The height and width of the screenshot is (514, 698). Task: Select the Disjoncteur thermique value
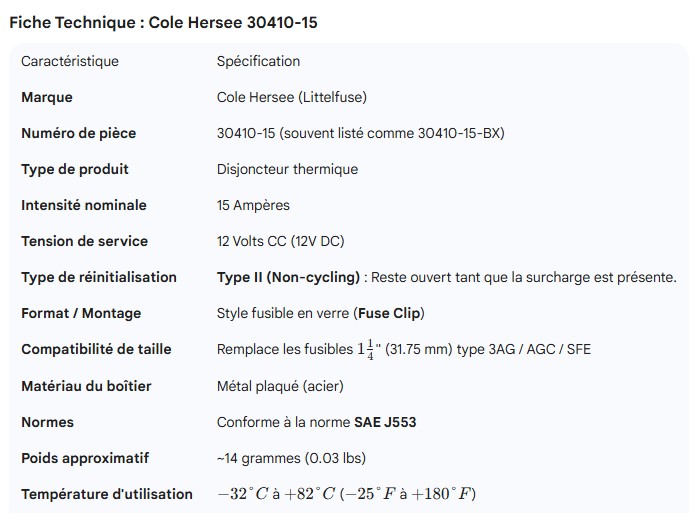(x=287, y=170)
